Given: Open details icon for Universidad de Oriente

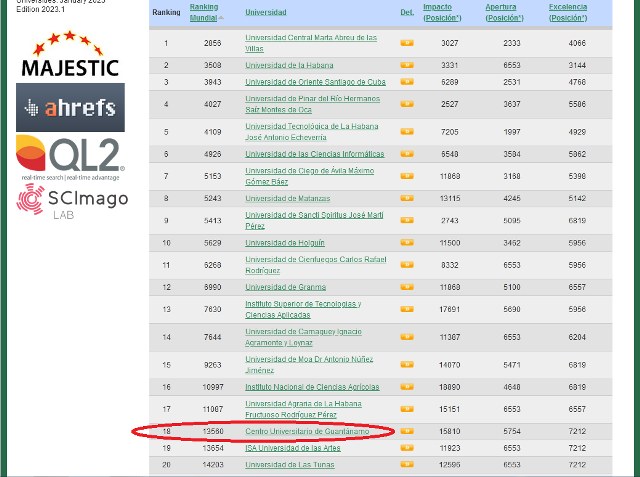Looking at the screenshot, I should click(407, 82).
